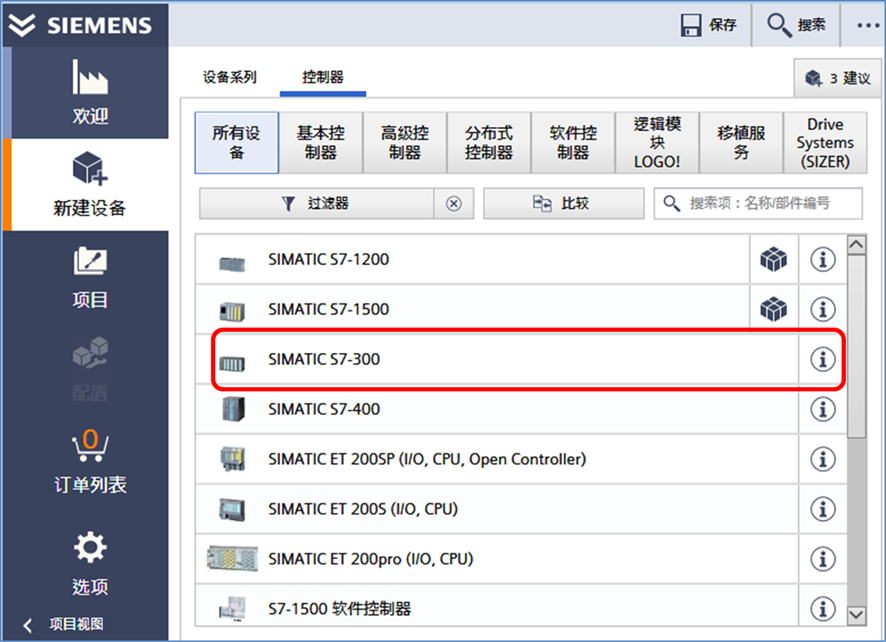
Task: Open the 过滤器 filter button
Action: click(x=316, y=203)
